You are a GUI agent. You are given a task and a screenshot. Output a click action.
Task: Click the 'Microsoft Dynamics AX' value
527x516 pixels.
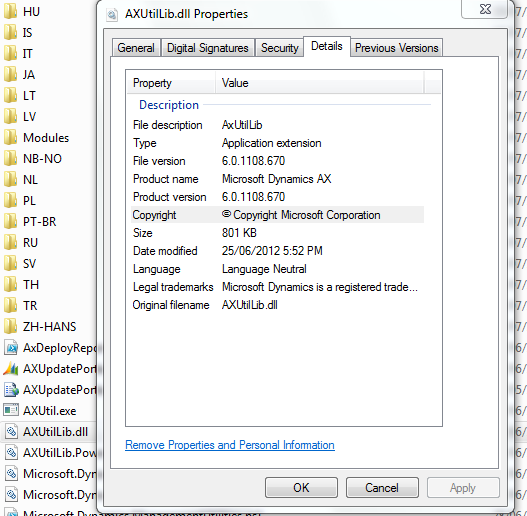tap(277, 179)
